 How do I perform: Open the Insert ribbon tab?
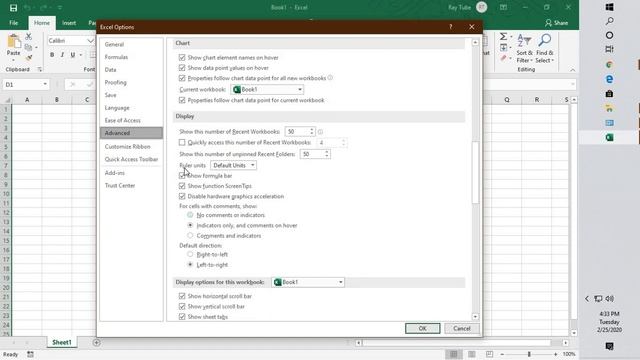pos(69,23)
